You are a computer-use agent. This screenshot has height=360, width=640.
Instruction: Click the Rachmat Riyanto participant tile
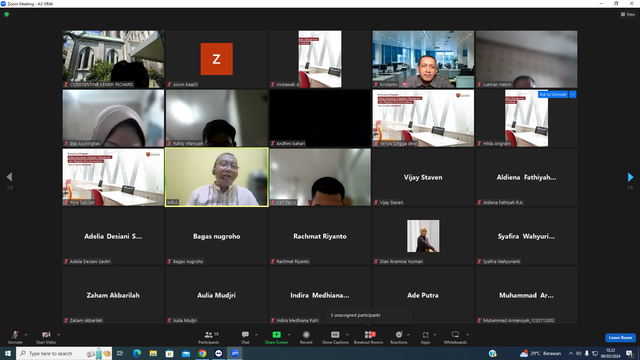(320, 236)
